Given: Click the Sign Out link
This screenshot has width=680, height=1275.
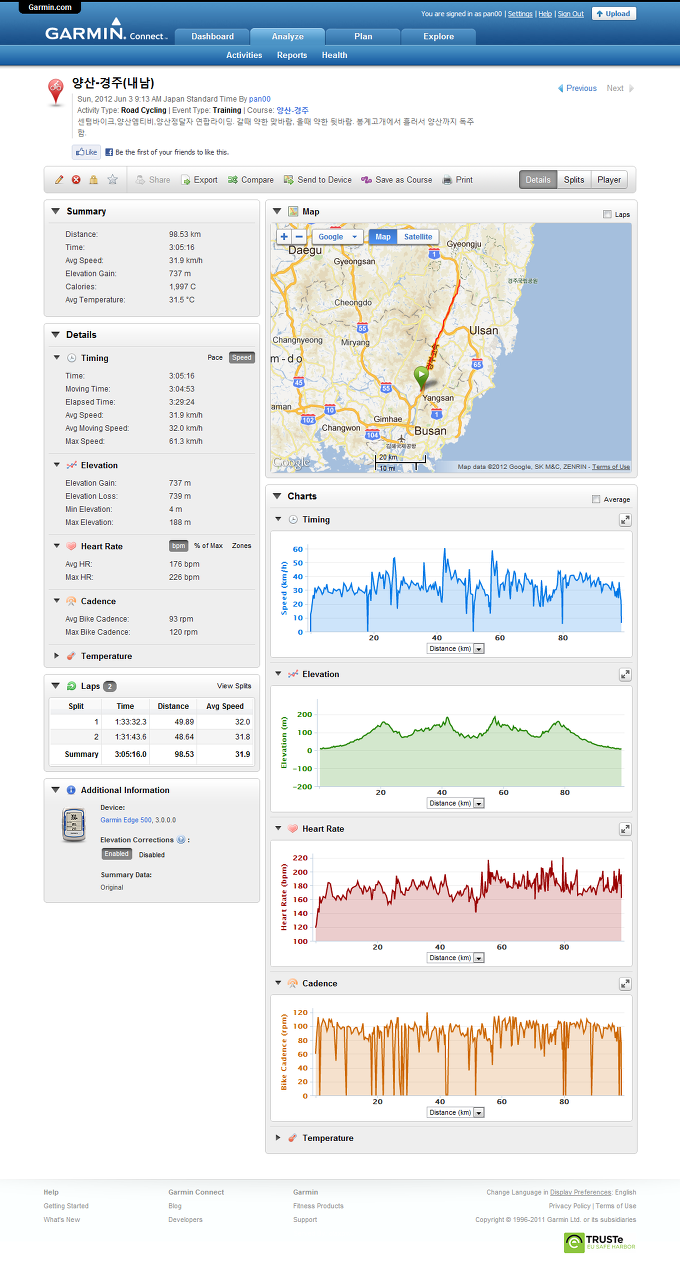Looking at the screenshot, I should click(571, 14).
